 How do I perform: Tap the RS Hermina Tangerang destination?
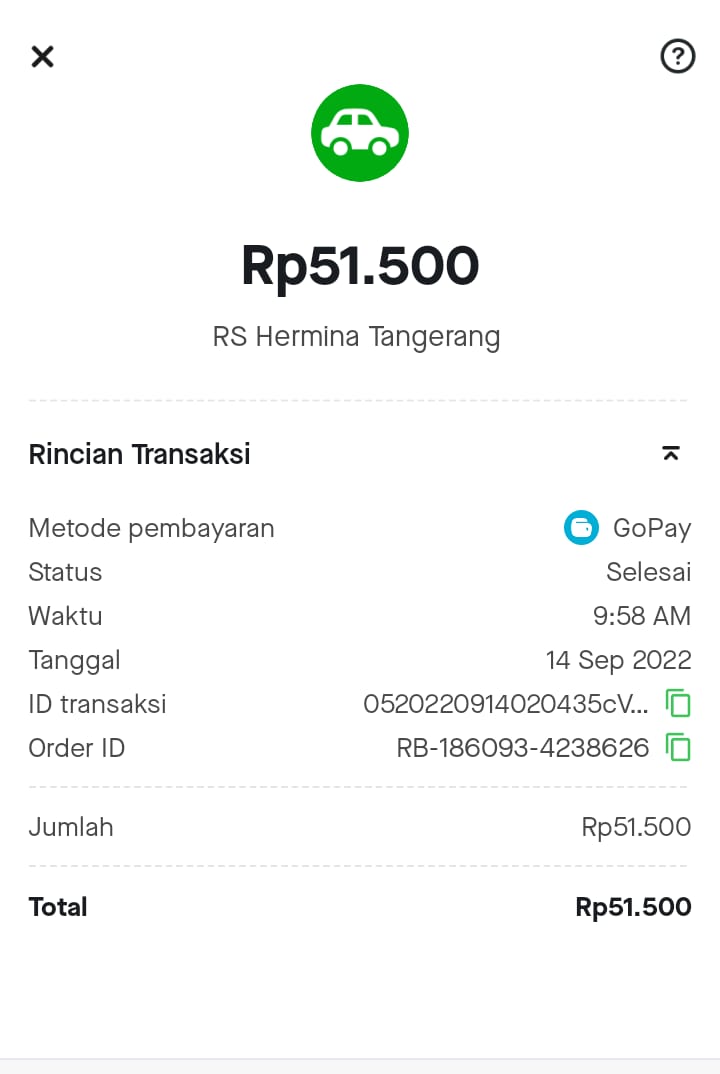[x=356, y=336]
